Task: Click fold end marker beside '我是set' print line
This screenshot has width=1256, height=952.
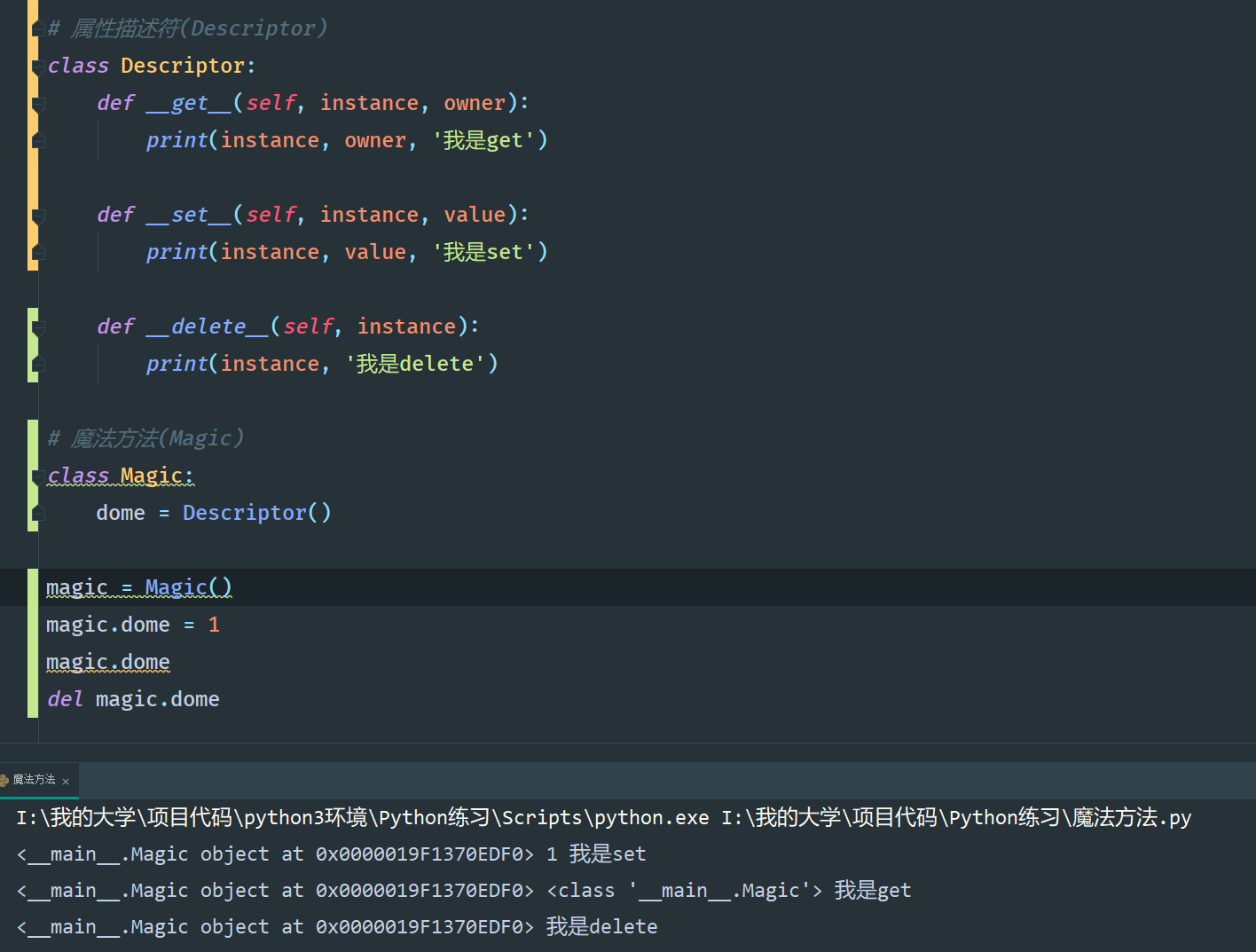Action: [38, 253]
